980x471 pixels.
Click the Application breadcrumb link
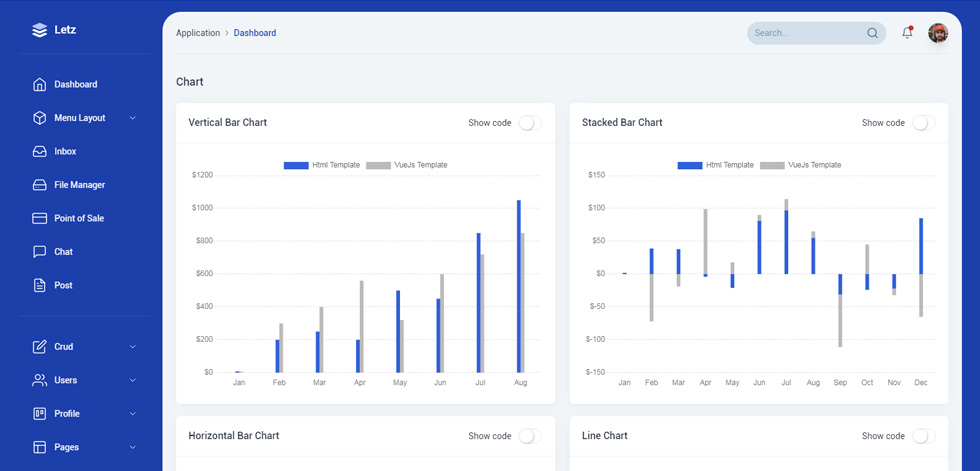tap(198, 33)
